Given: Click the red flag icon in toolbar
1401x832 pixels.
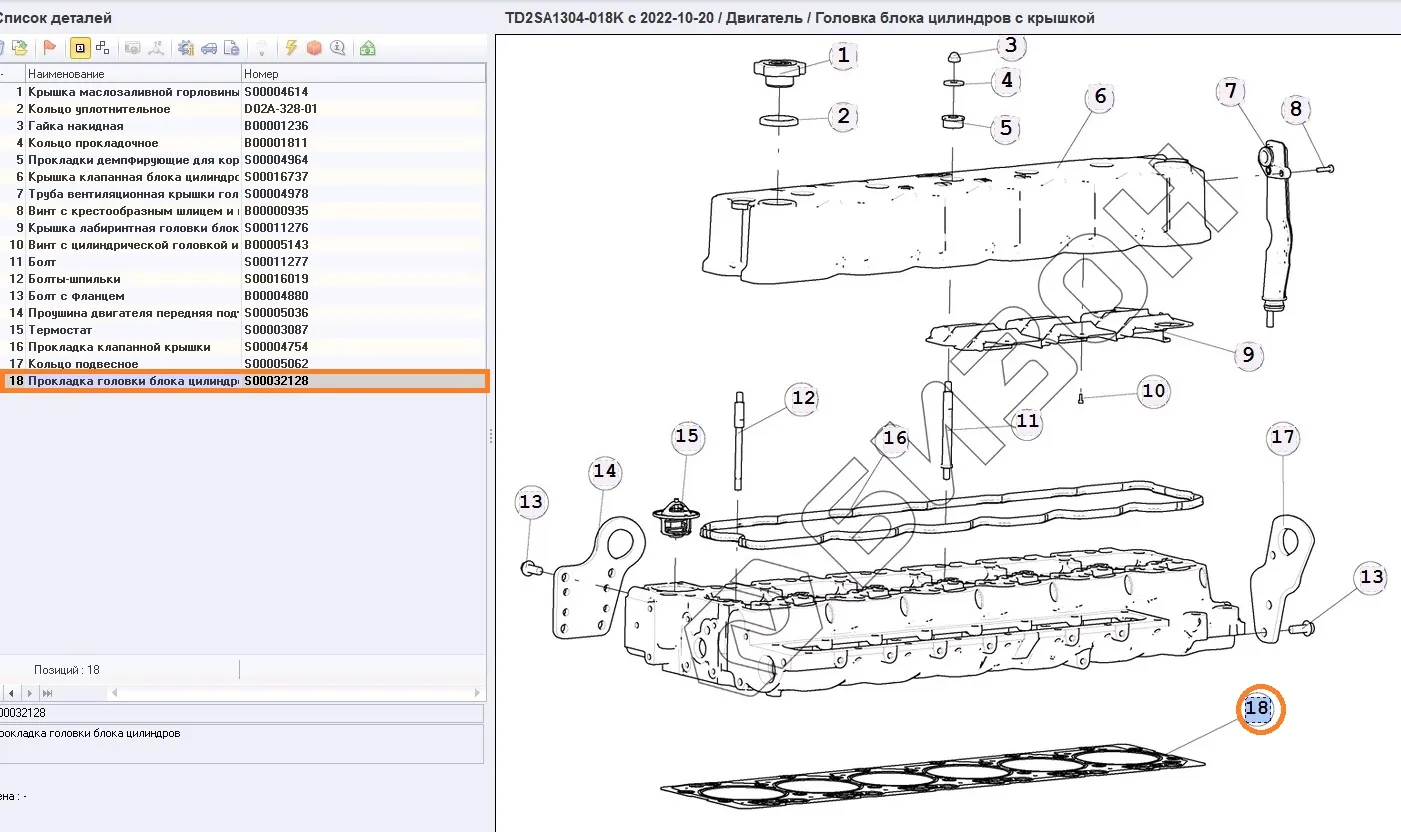Looking at the screenshot, I should 49,48.
